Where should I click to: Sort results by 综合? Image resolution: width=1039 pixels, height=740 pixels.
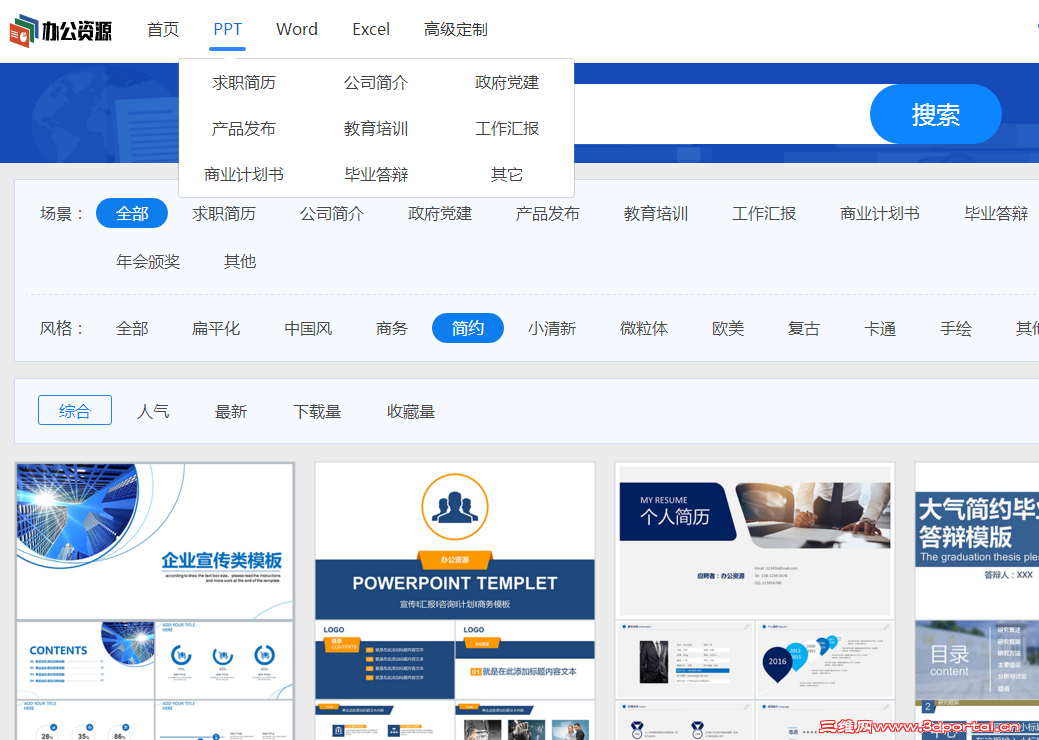tap(75, 410)
